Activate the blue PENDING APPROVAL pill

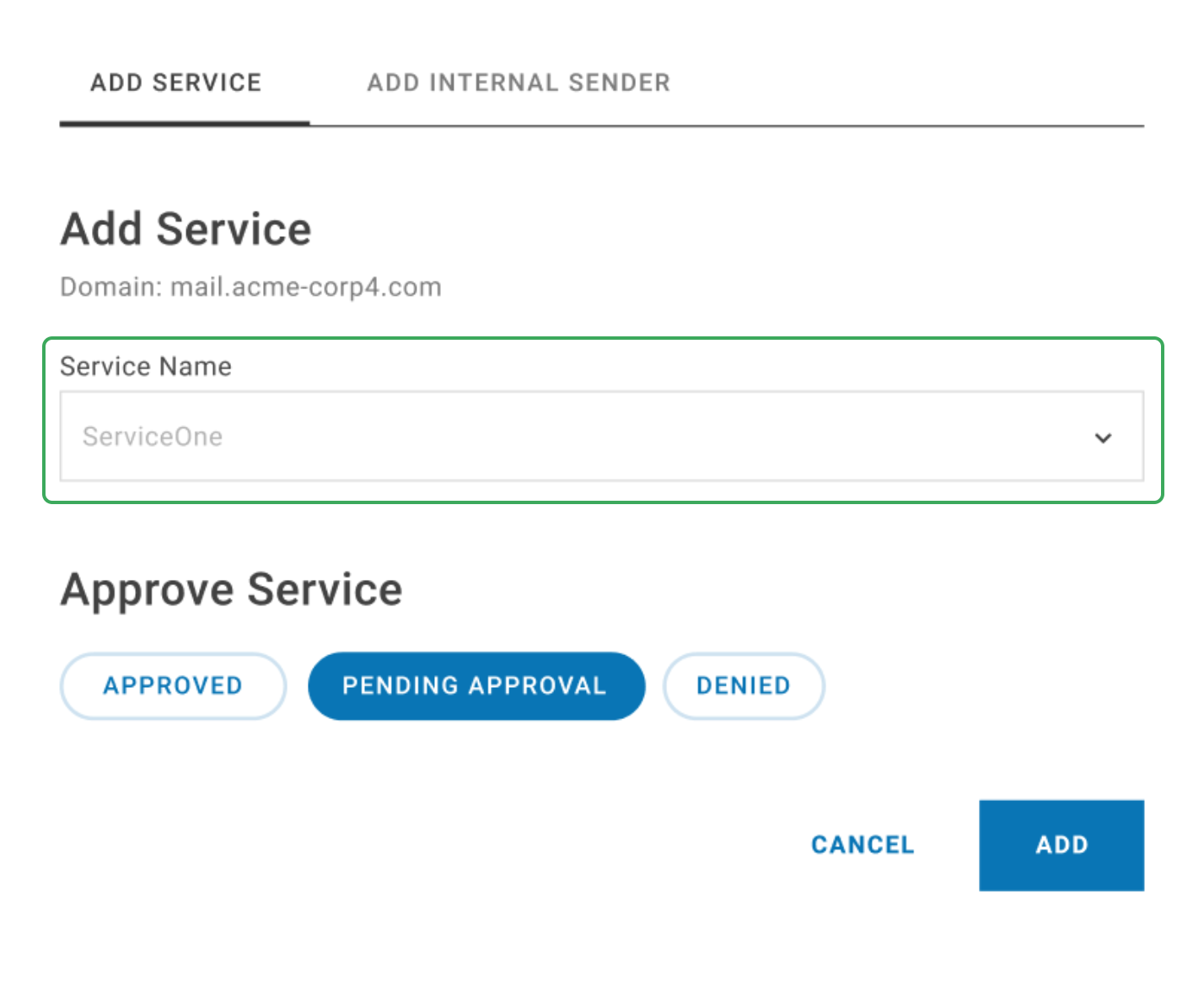(476, 685)
